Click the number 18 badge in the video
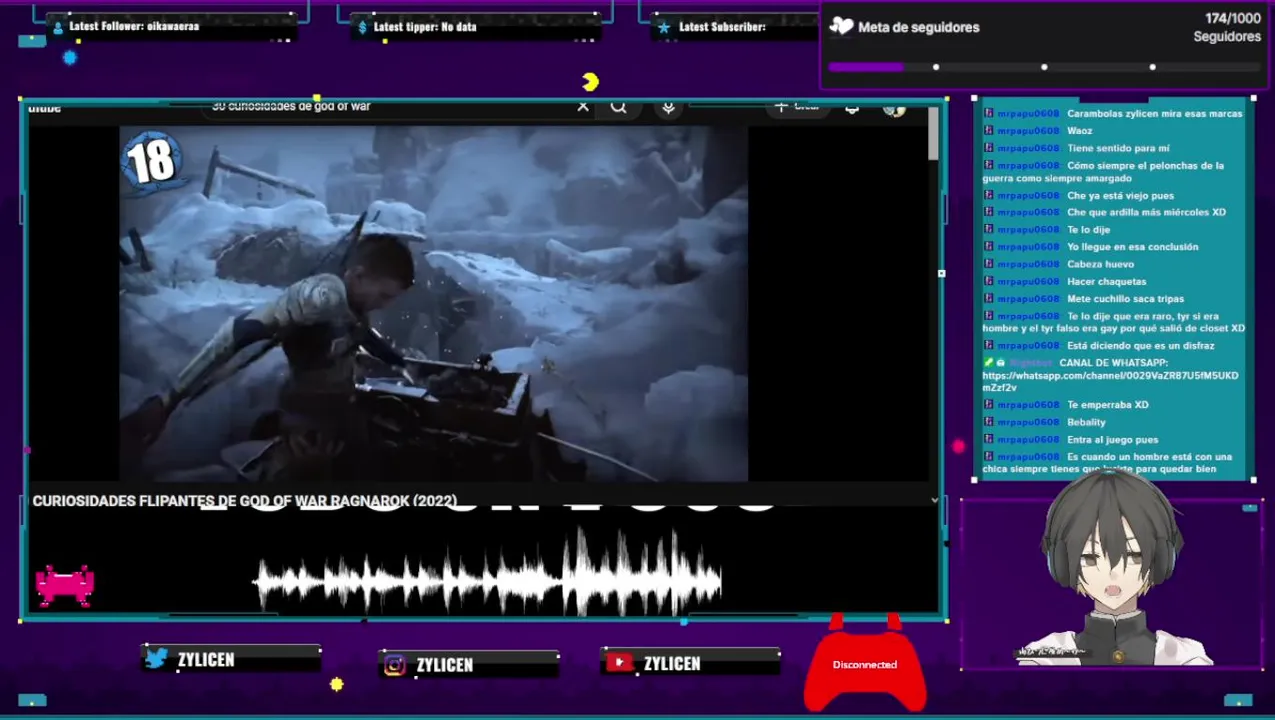 click(151, 162)
